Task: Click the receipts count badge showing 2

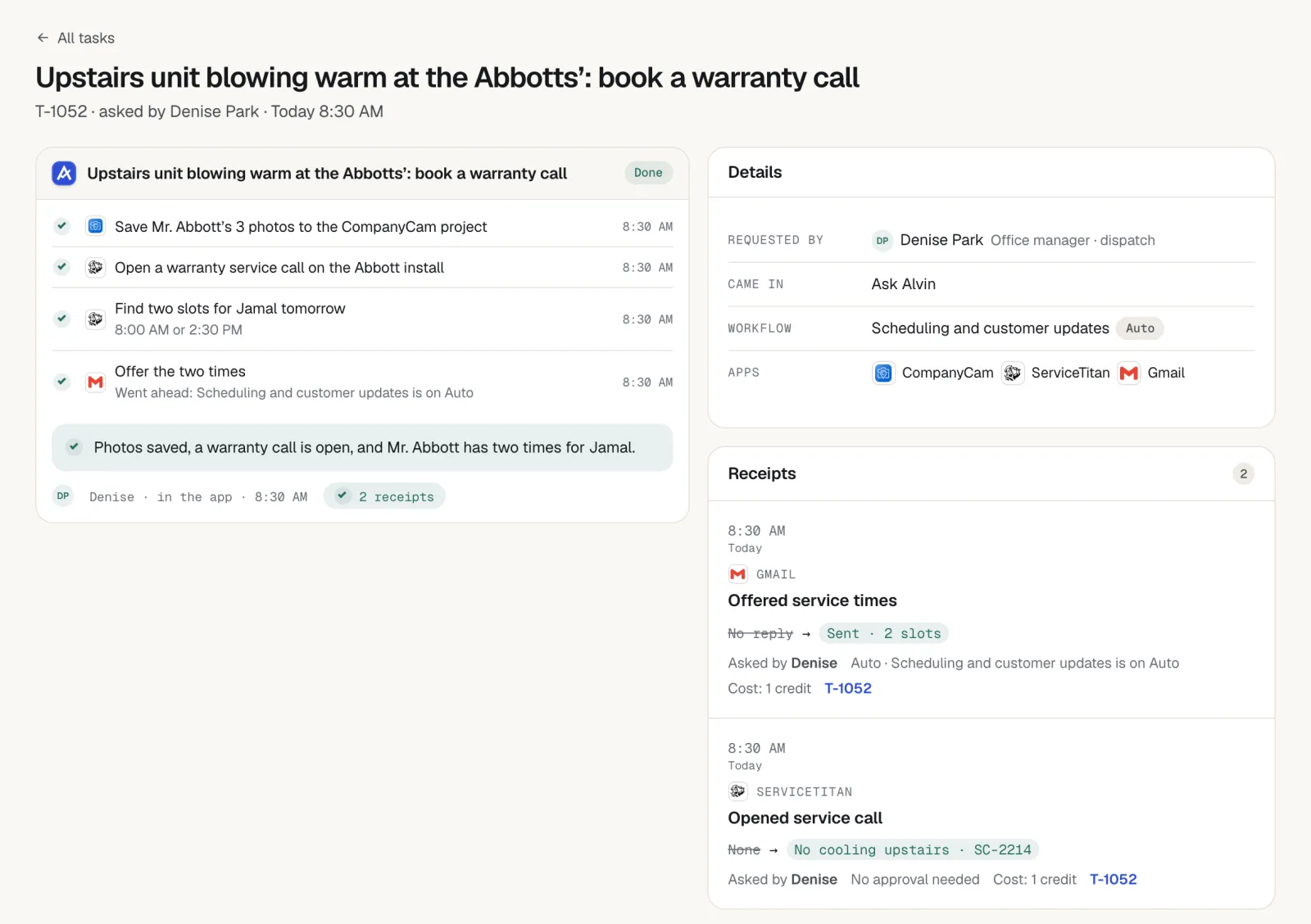Action: tap(1243, 473)
